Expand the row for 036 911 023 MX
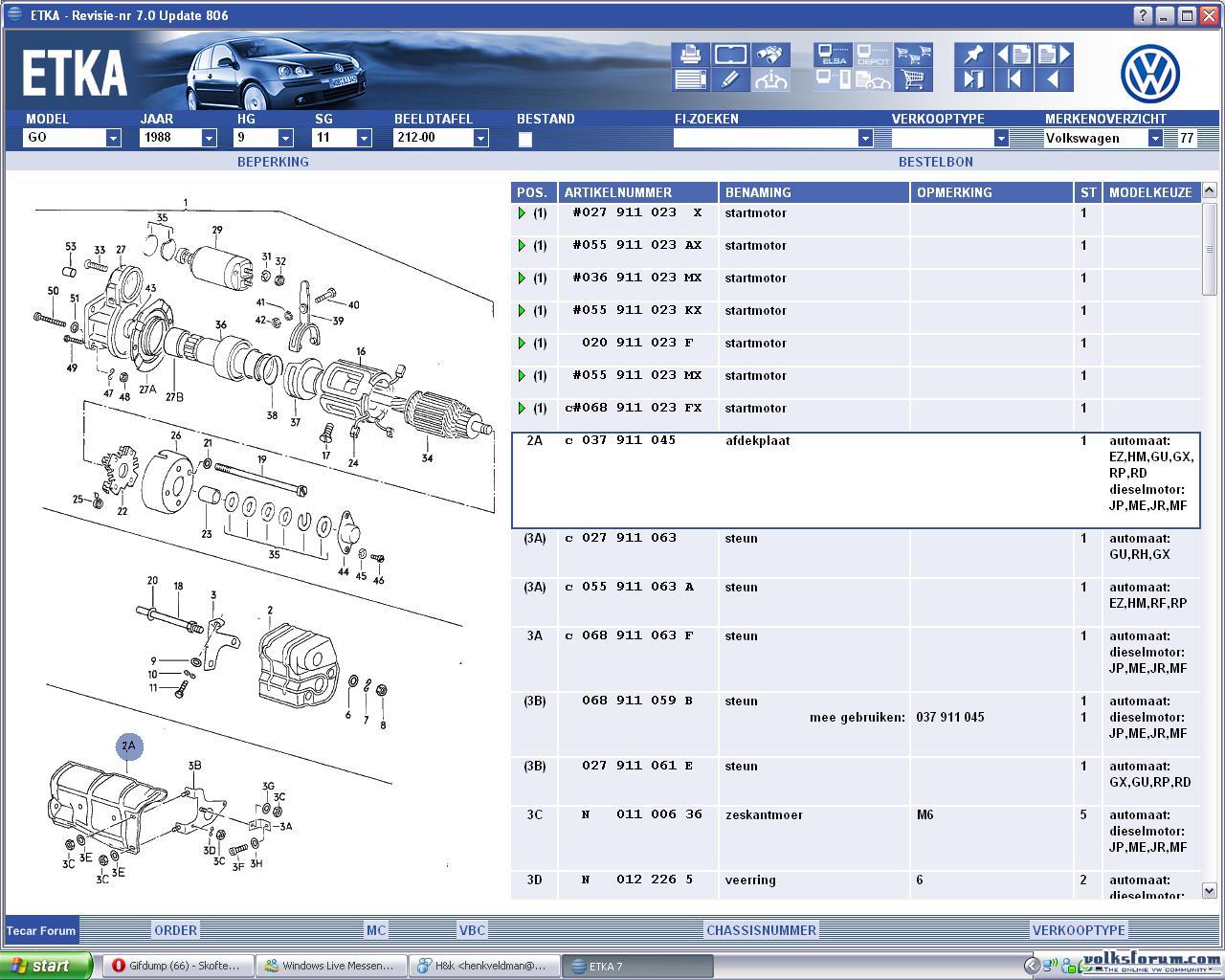 [522, 278]
